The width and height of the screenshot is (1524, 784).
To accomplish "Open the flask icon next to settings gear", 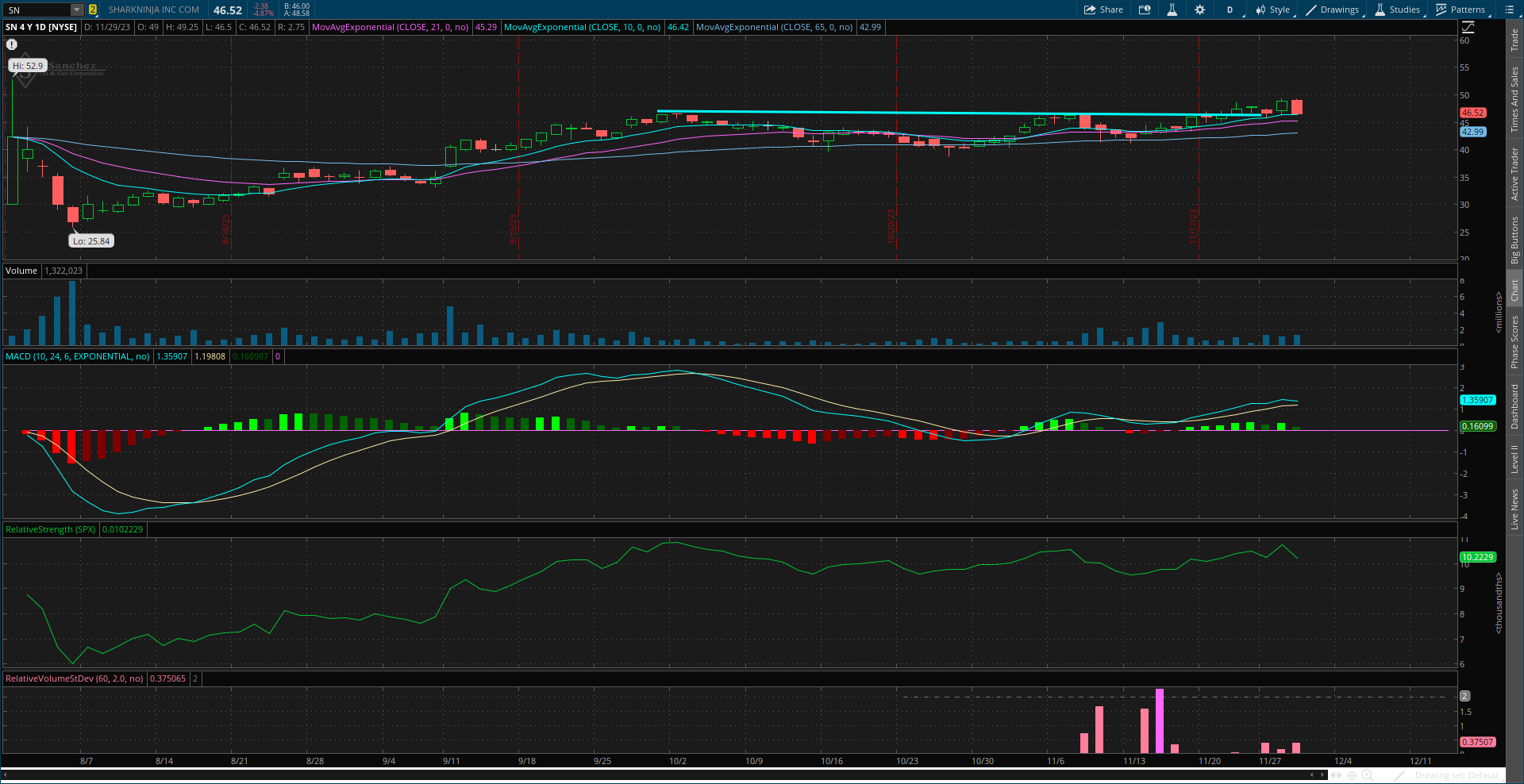I will click(x=1172, y=10).
